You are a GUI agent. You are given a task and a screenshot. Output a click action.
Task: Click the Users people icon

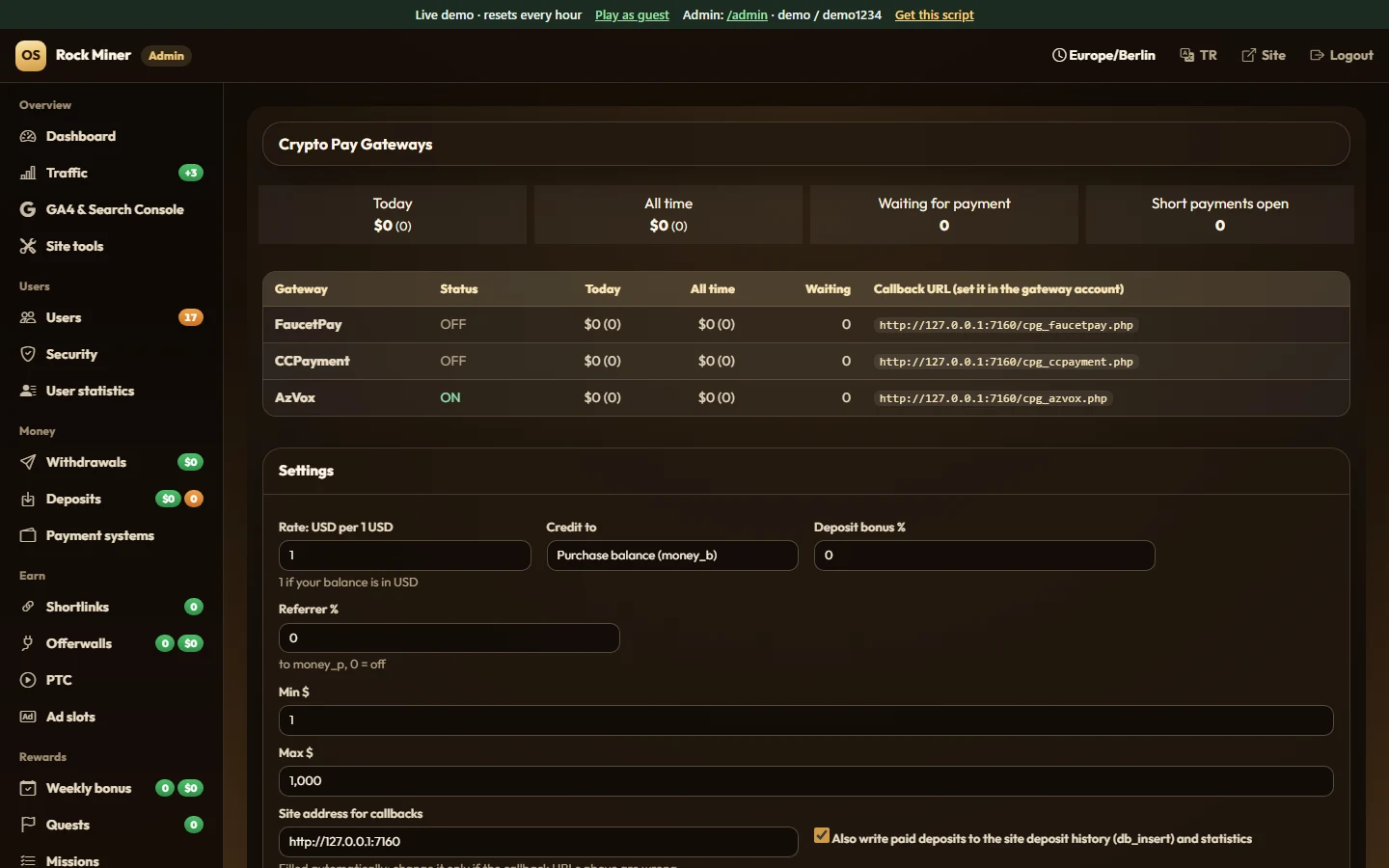tap(28, 317)
